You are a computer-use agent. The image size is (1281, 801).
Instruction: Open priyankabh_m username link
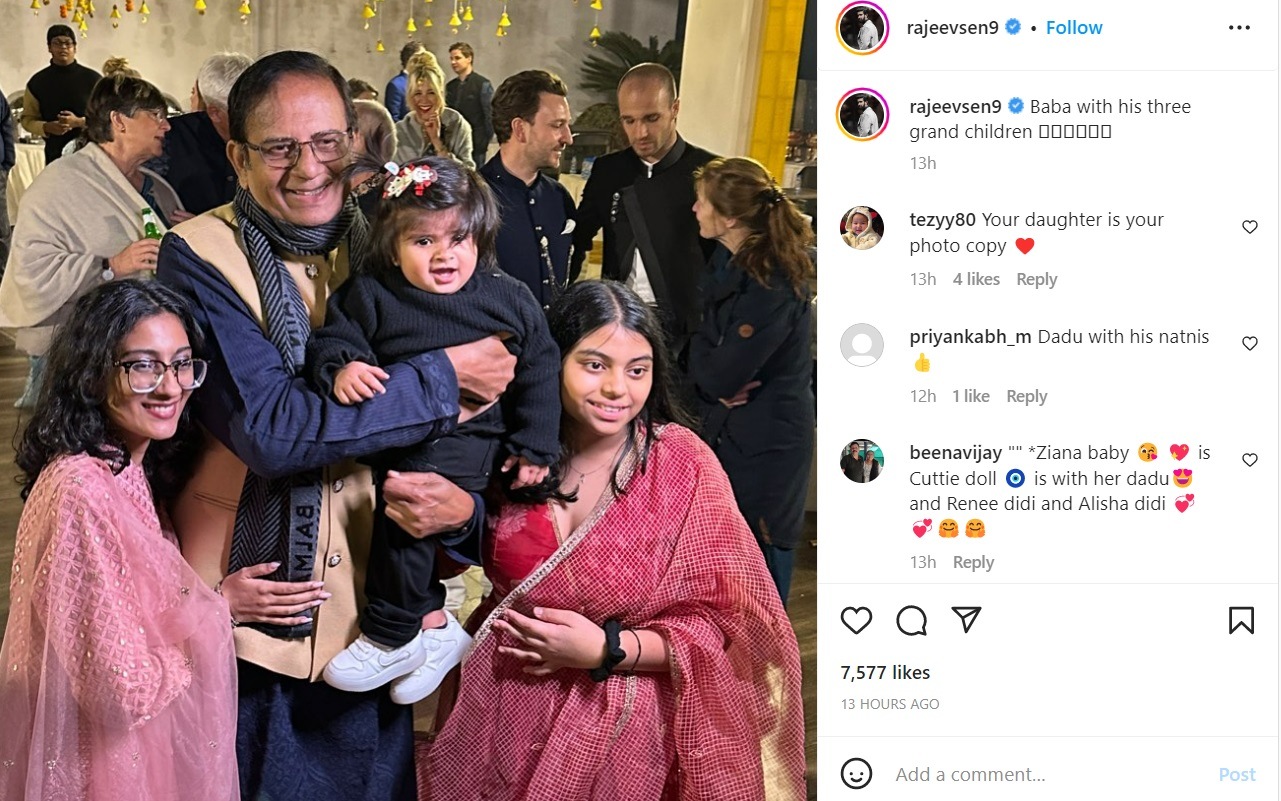[970, 337]
